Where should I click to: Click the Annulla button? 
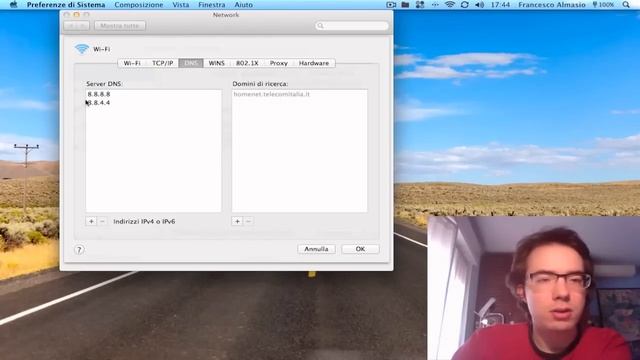pyautogui.click(x=316, y=249)
